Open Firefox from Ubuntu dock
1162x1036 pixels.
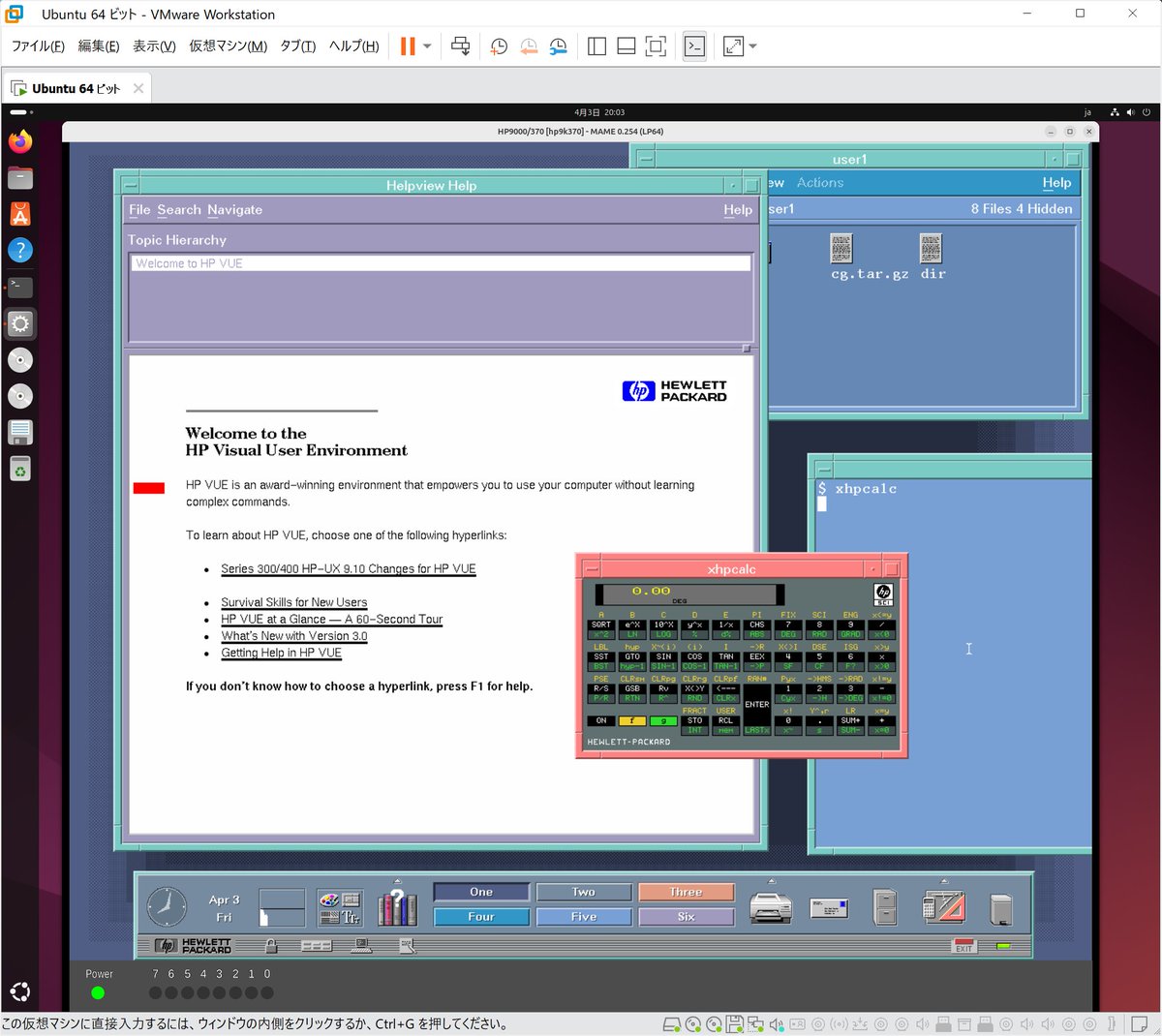click(20, 141)
